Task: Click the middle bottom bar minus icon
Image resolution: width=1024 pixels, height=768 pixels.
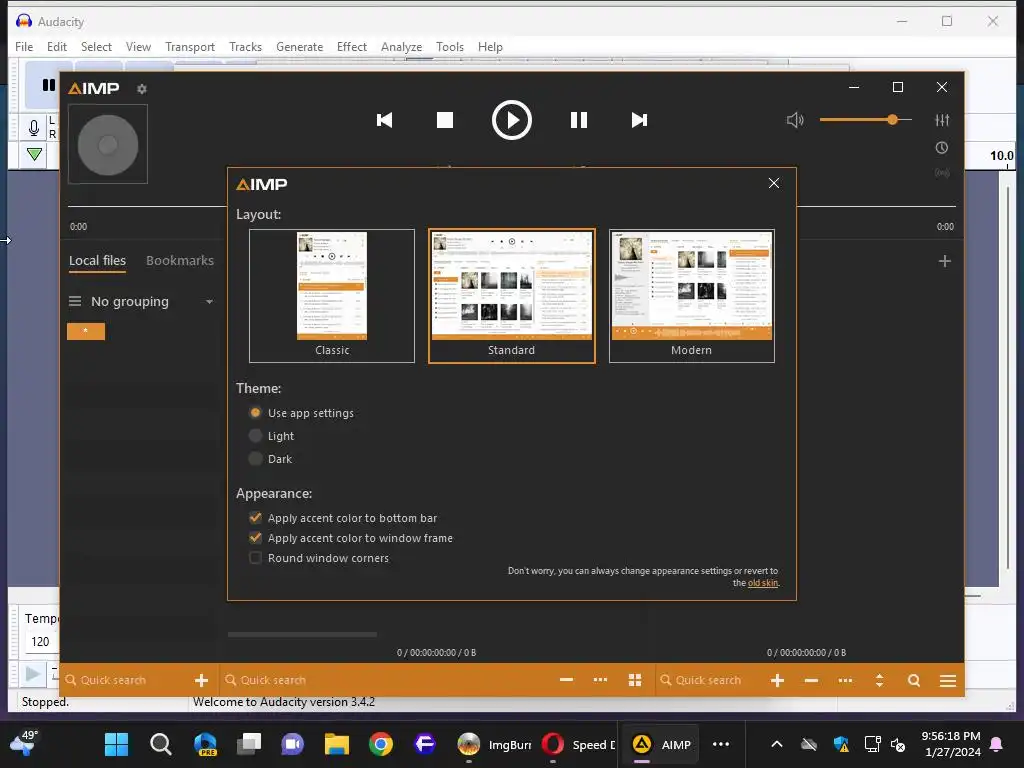Action: click(x=566, y=680)
